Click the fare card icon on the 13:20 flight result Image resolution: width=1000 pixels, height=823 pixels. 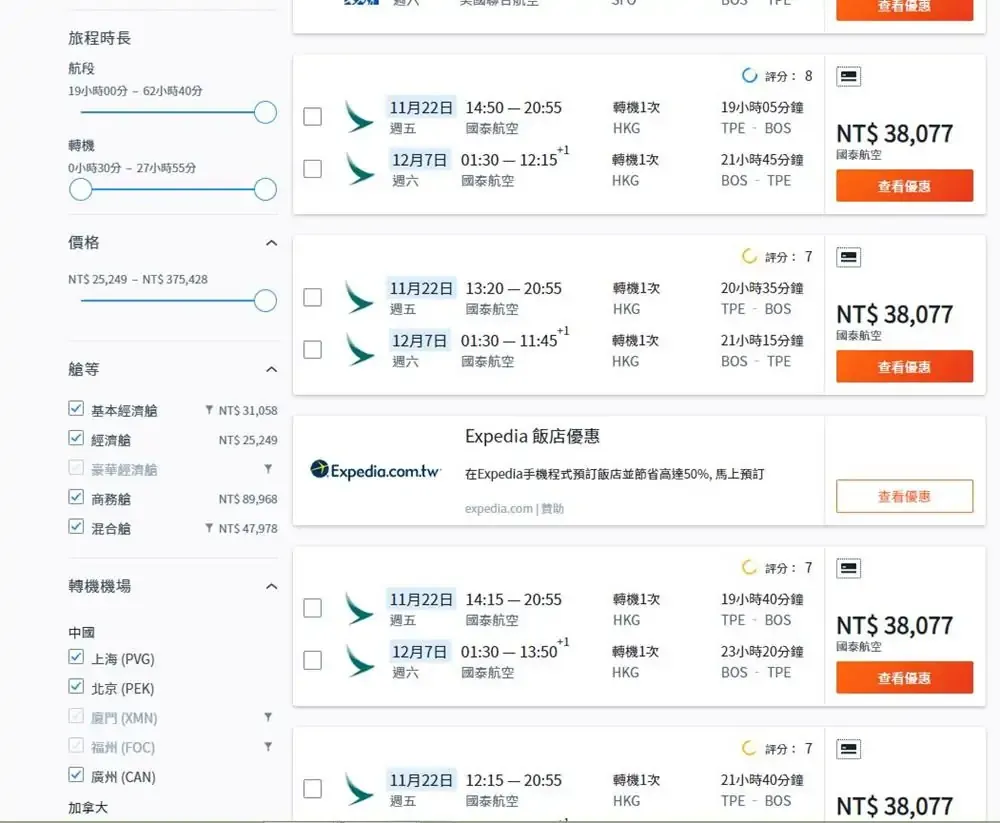point(848,258)
